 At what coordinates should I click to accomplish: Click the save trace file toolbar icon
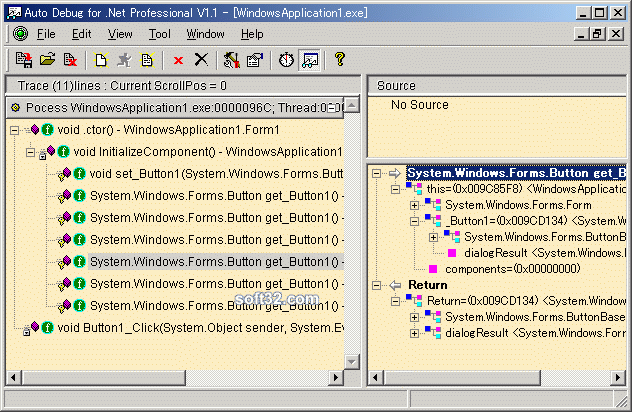point(24,60)
